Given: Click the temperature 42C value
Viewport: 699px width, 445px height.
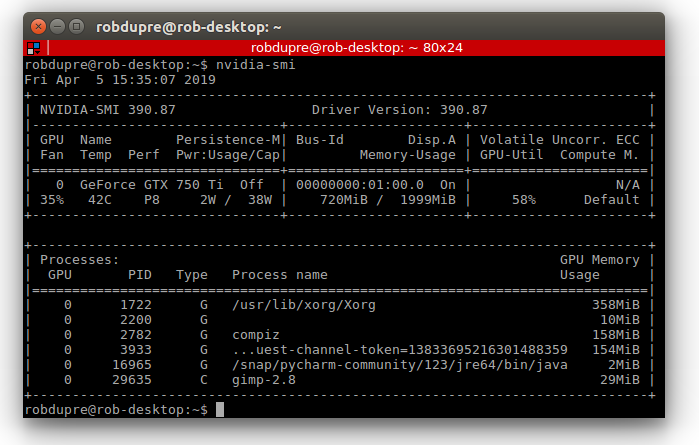Looking at the screenshot, I should (x=99, y=200).
